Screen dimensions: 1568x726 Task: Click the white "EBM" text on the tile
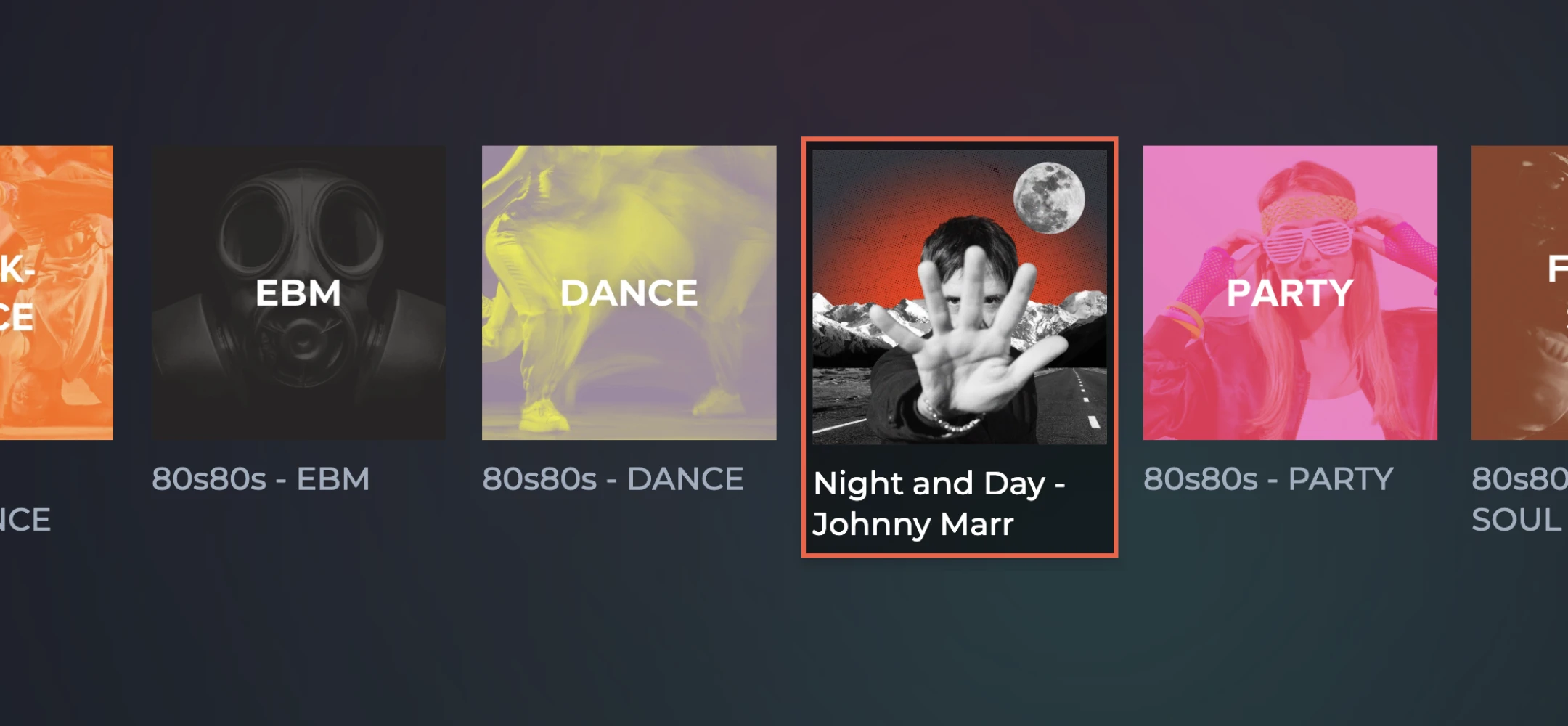298,293
